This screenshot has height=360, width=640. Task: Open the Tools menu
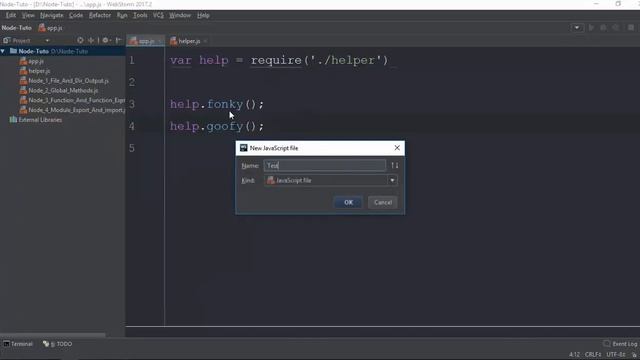pyautogui.click(x=140, y=15)
